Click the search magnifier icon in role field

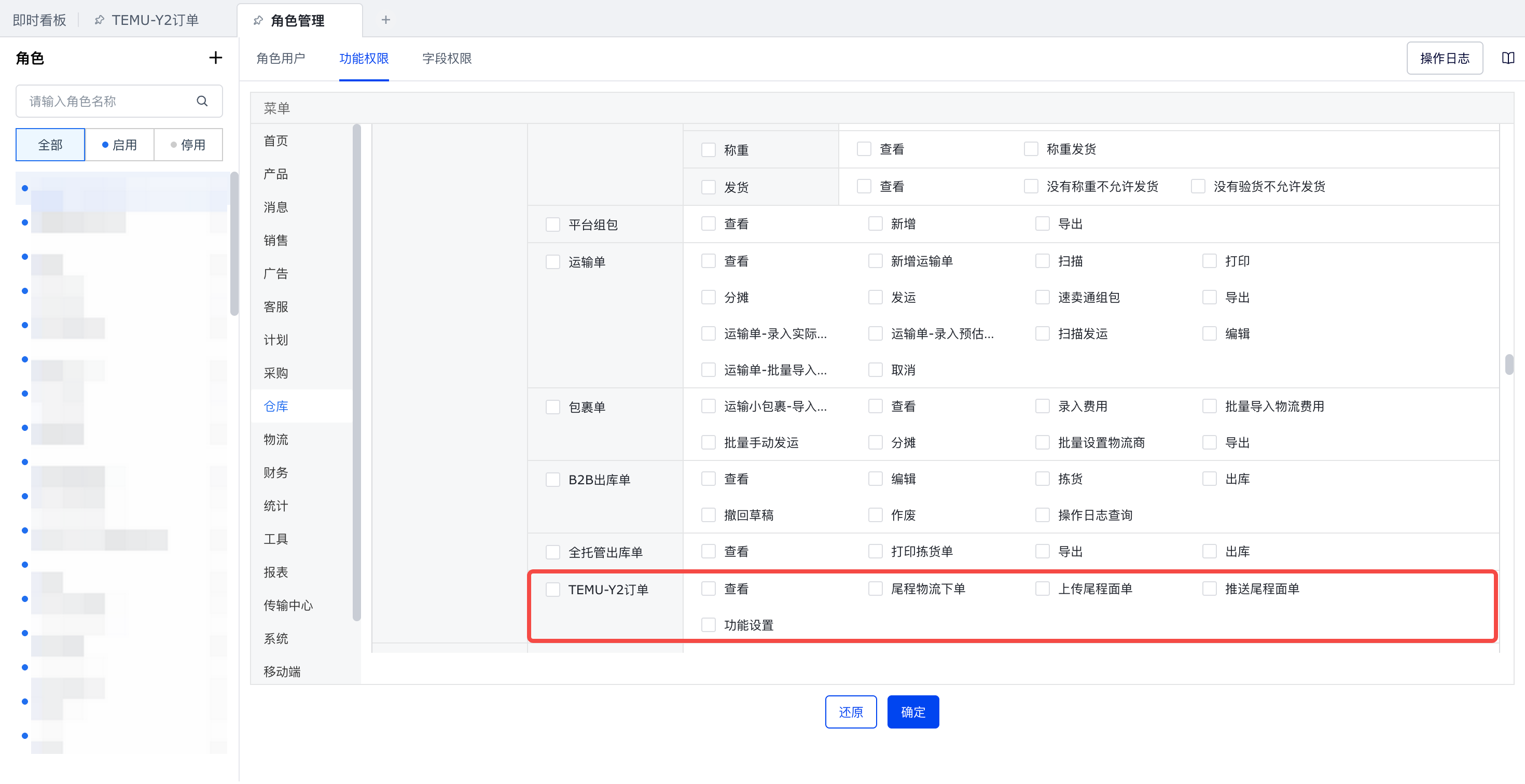click(x=202, y=101)
